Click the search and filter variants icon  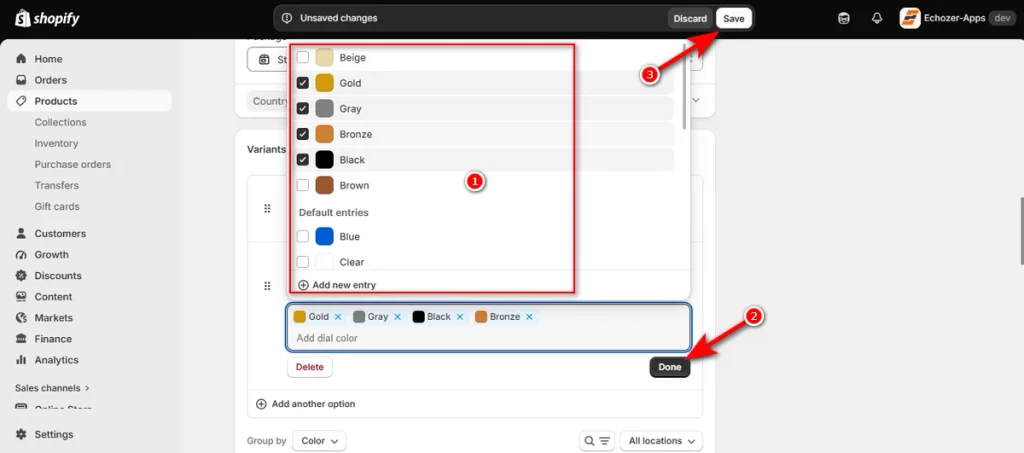[x=597, y=441]
